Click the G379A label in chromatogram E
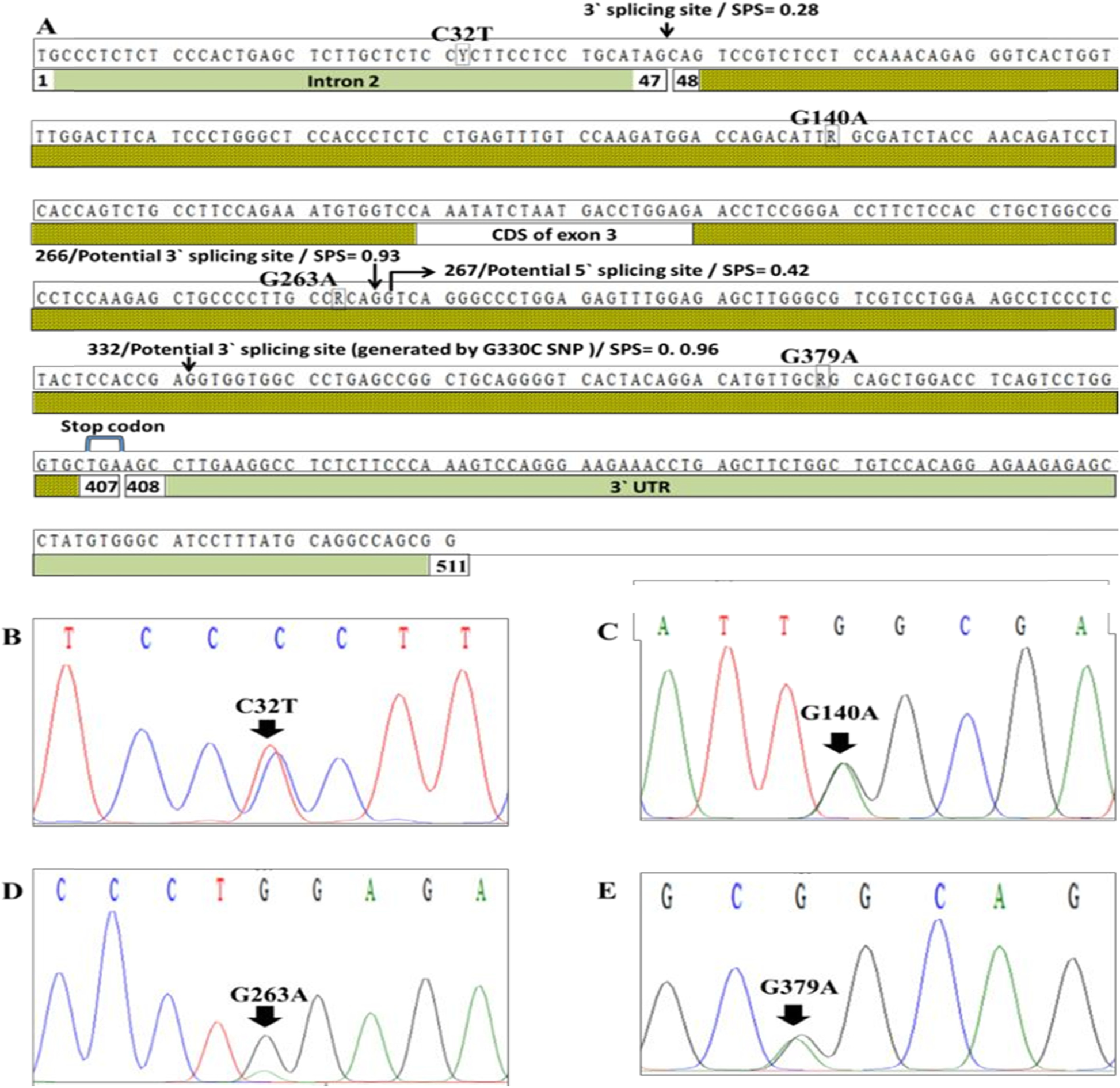 click(799, 987)
